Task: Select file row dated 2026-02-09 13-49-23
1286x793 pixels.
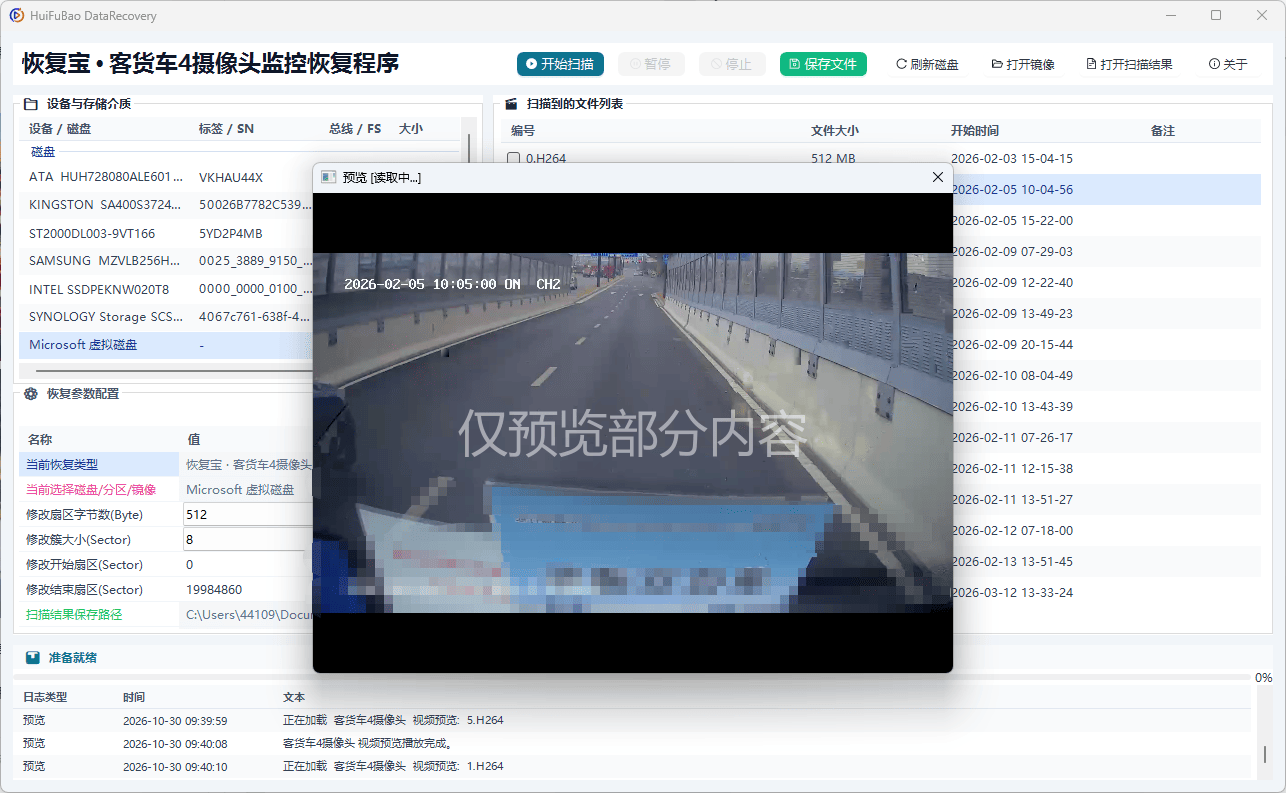Action: (x=1105, y=313)
